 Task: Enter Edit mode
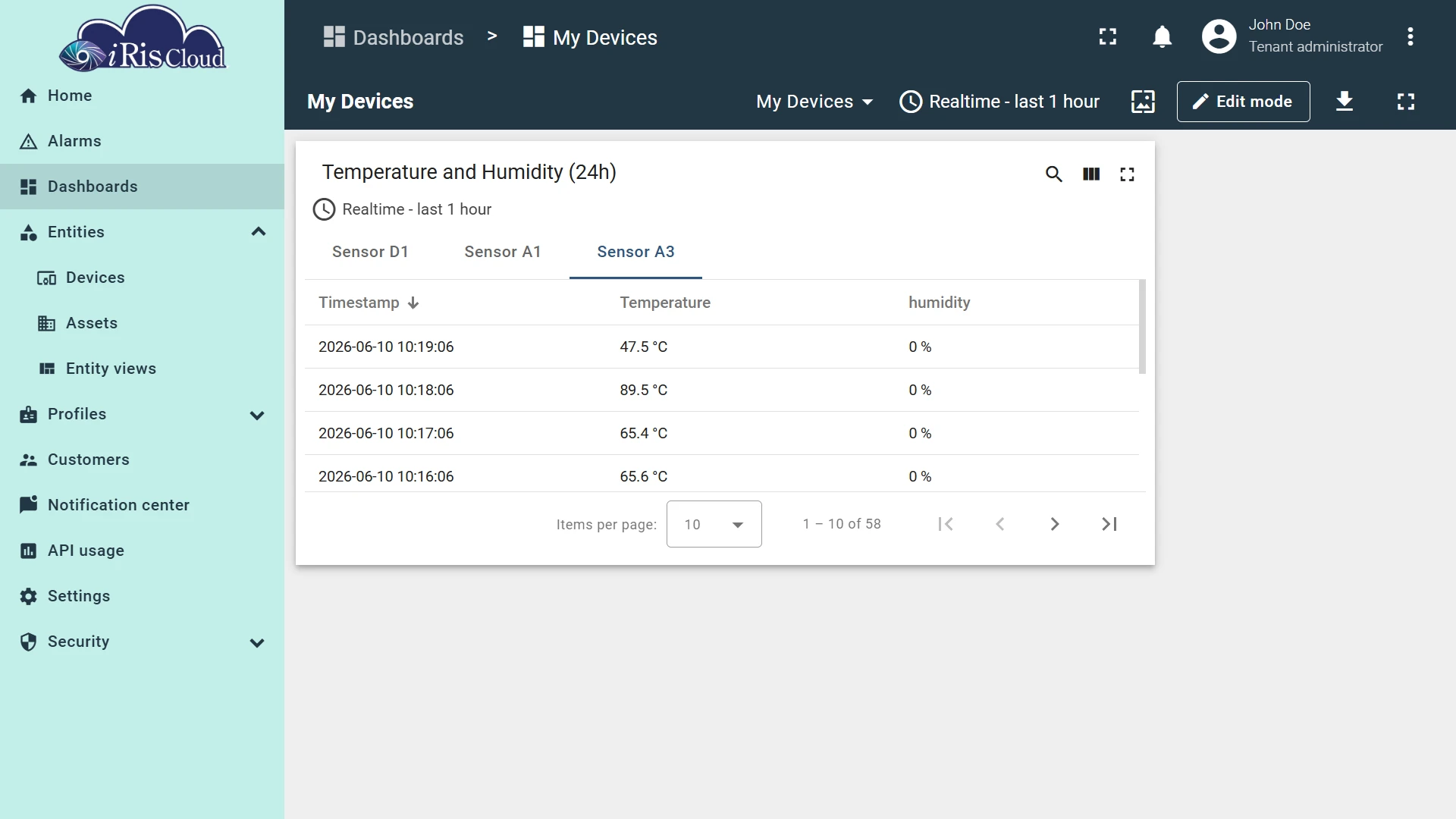click(1243, 102)
